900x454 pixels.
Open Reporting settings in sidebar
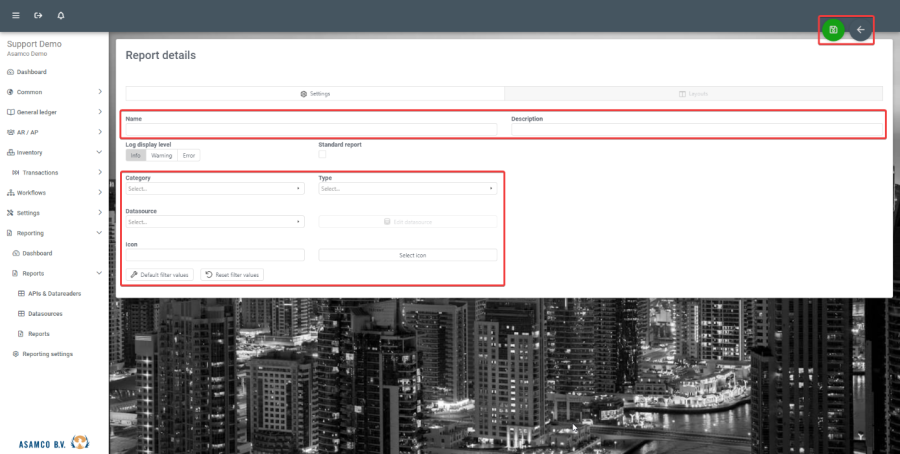[x=47, y=354]
